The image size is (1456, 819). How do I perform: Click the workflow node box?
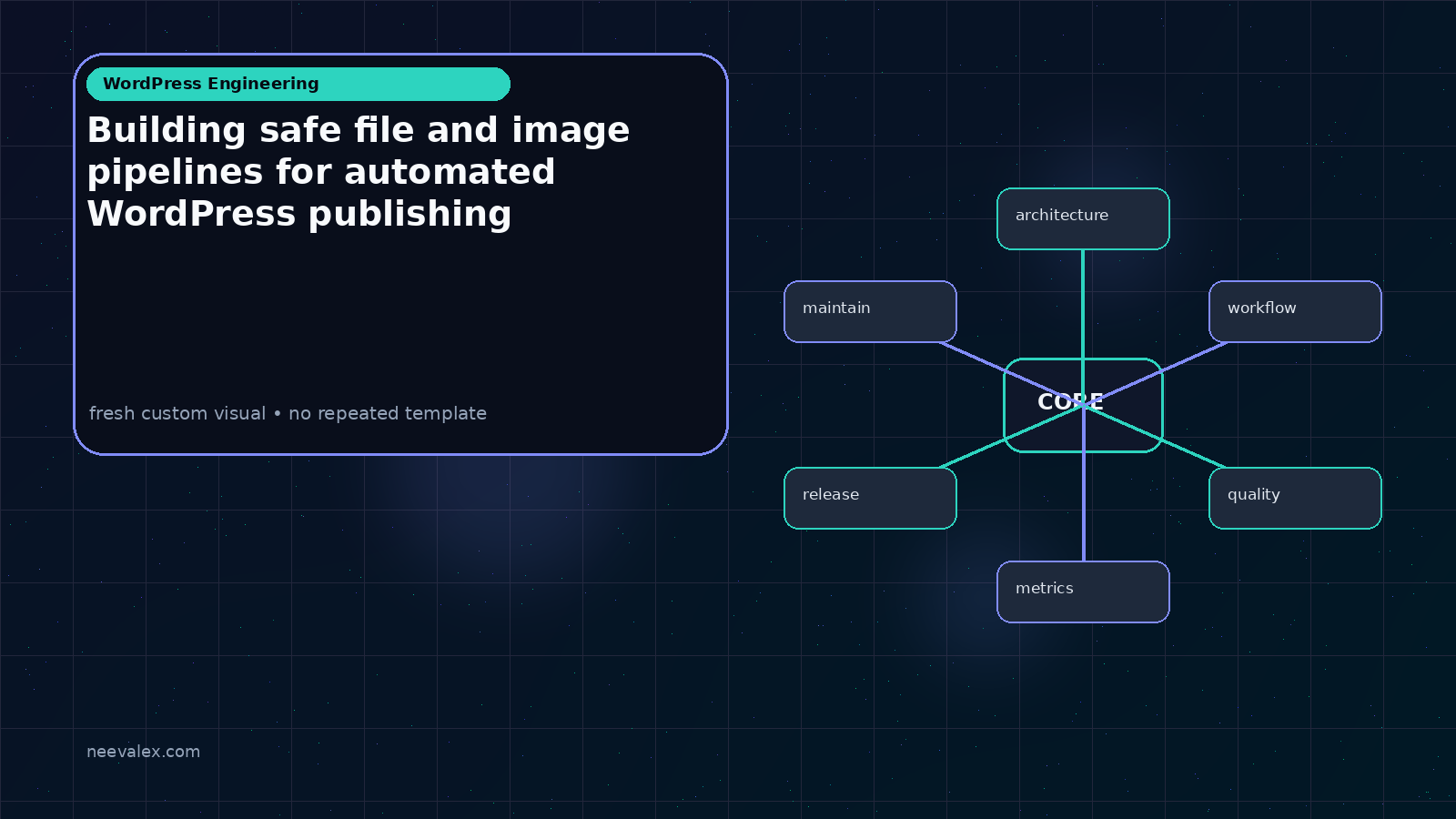point(1295,311)
